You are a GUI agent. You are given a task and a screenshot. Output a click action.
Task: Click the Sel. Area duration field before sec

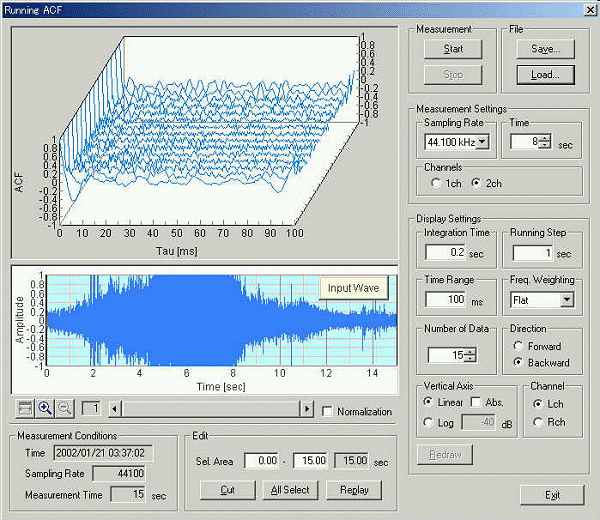click(x=352, y=460)
